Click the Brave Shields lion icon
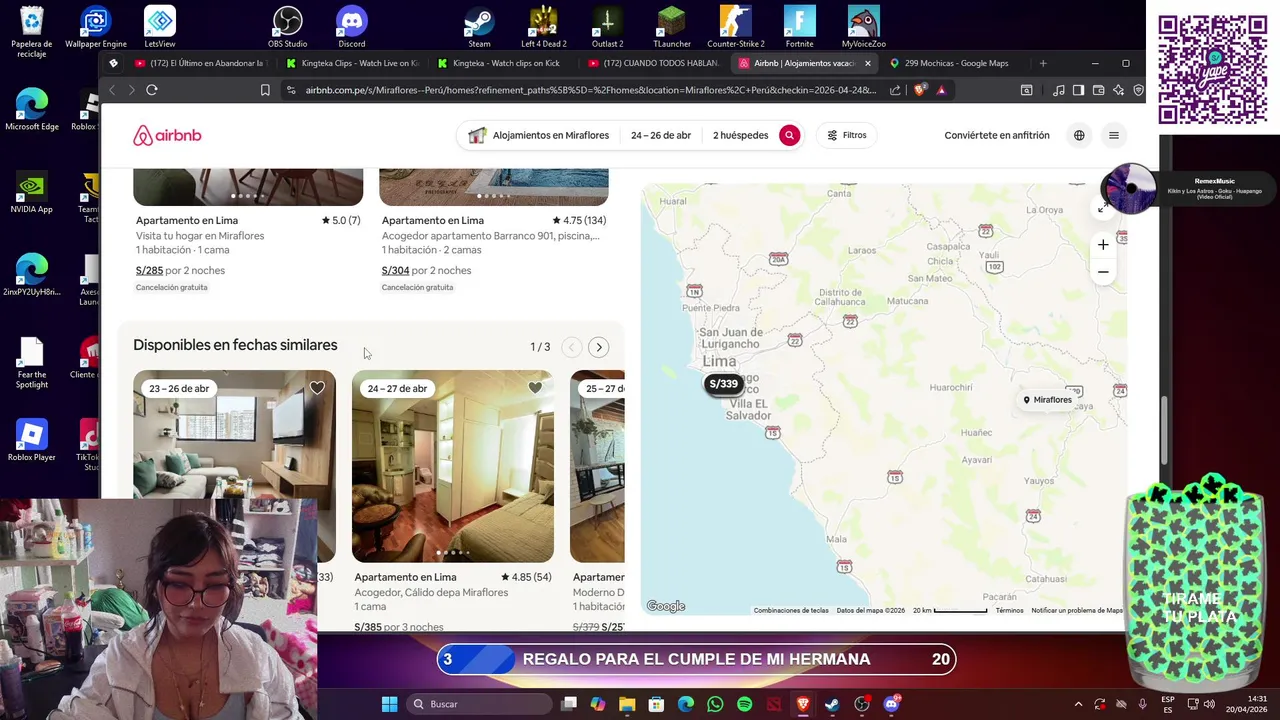Viewport: 1280px width, 720px height. pyautogui.click(x=920, y=90)
